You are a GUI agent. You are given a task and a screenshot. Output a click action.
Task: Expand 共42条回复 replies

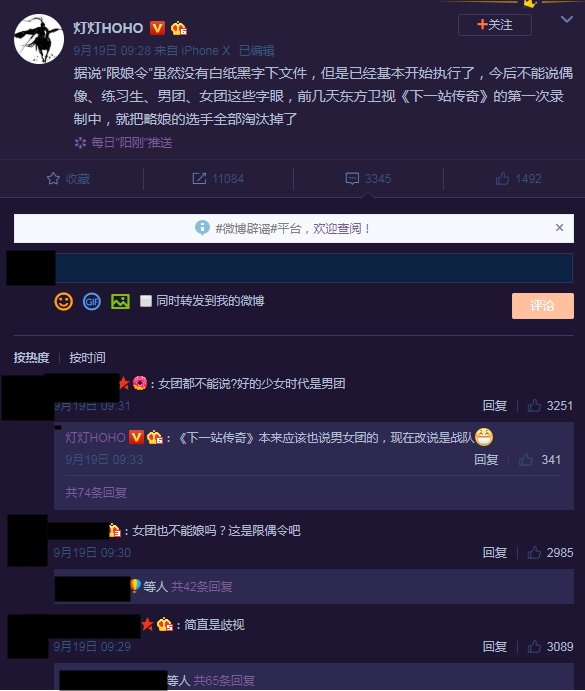201,587
